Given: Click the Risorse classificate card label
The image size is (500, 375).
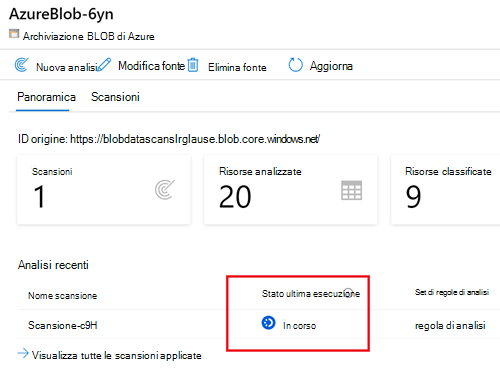Looking at the screenshot, I should 448,171.
